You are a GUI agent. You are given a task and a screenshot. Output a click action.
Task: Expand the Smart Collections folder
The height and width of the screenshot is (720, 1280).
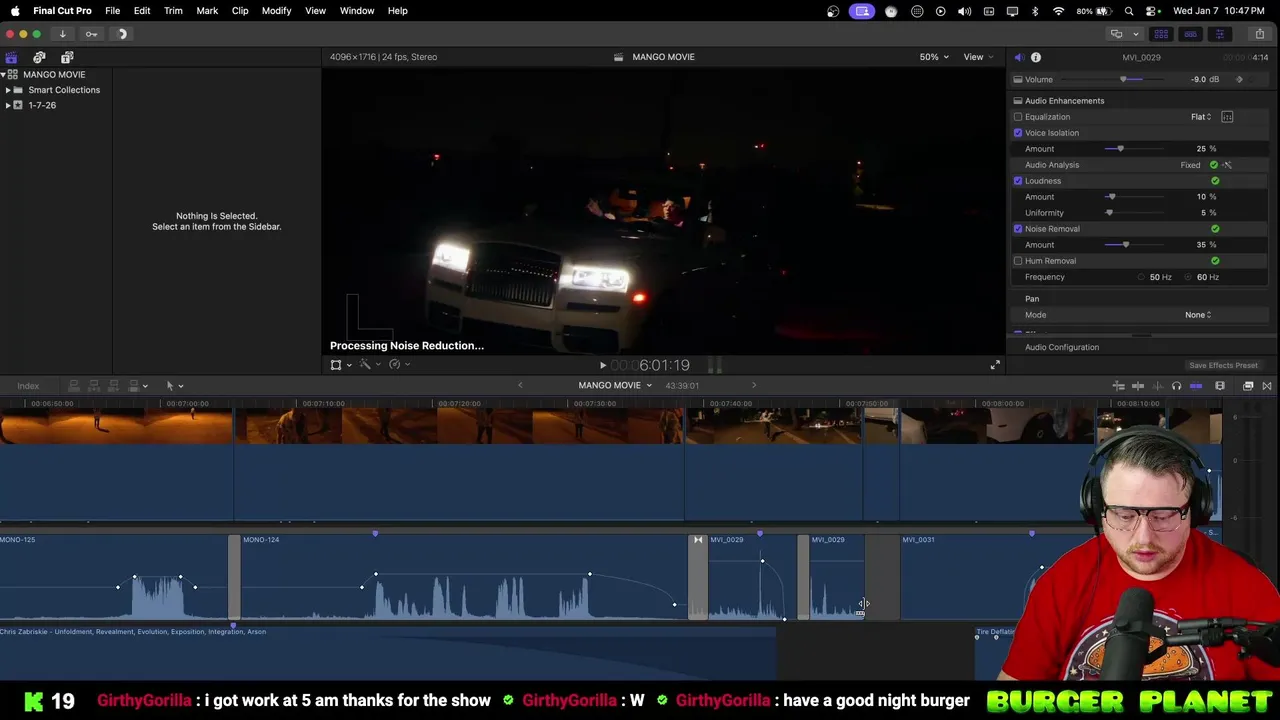click(x=8, y=90)
